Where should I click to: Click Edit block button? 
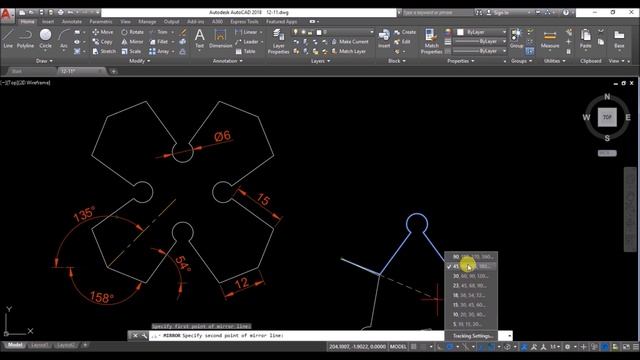click(402, 42)
